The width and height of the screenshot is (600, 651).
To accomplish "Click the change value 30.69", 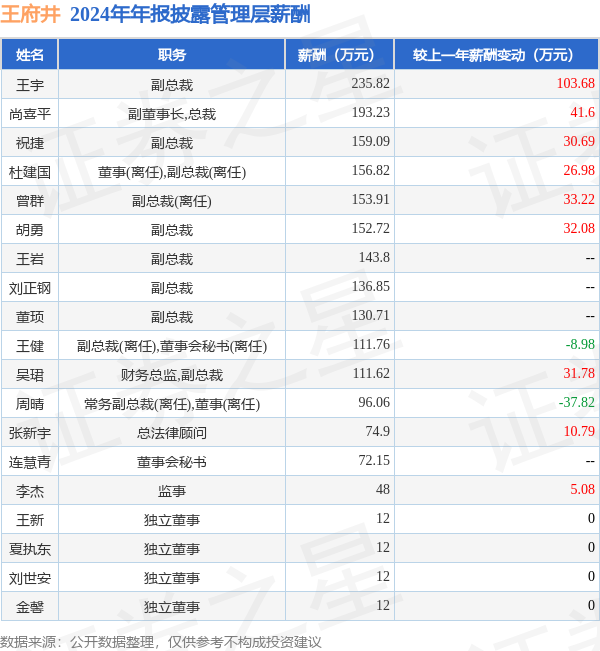I will point(579,142).
